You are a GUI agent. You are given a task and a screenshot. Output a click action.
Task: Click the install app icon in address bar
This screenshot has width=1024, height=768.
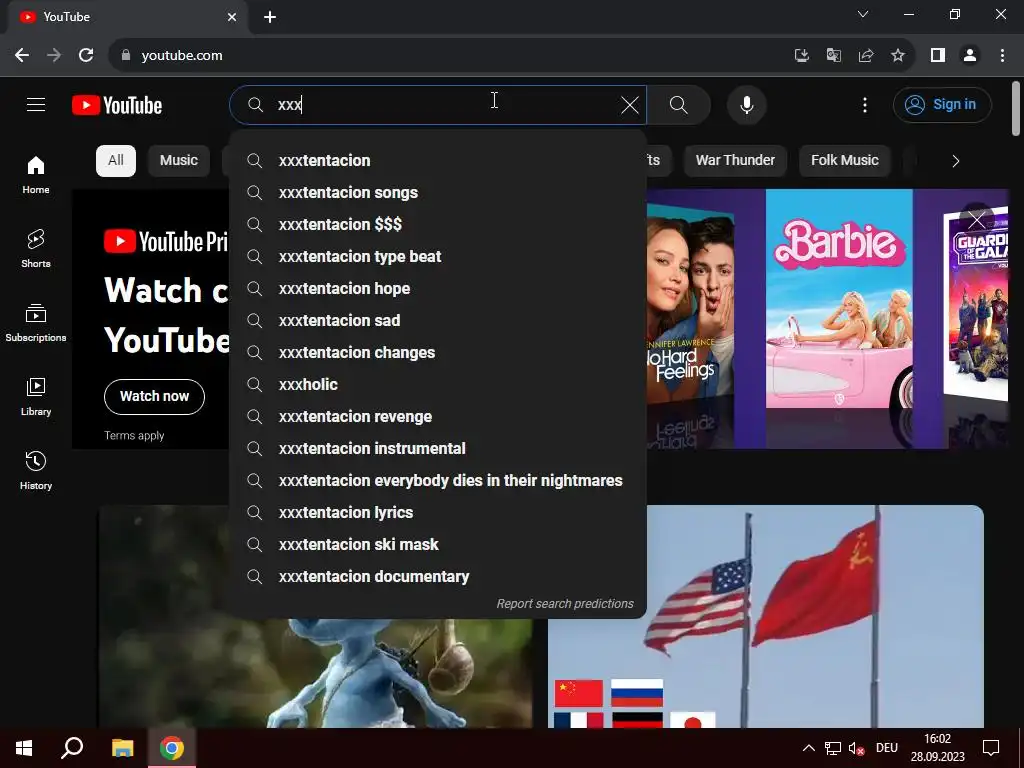[x=801, y=56]
